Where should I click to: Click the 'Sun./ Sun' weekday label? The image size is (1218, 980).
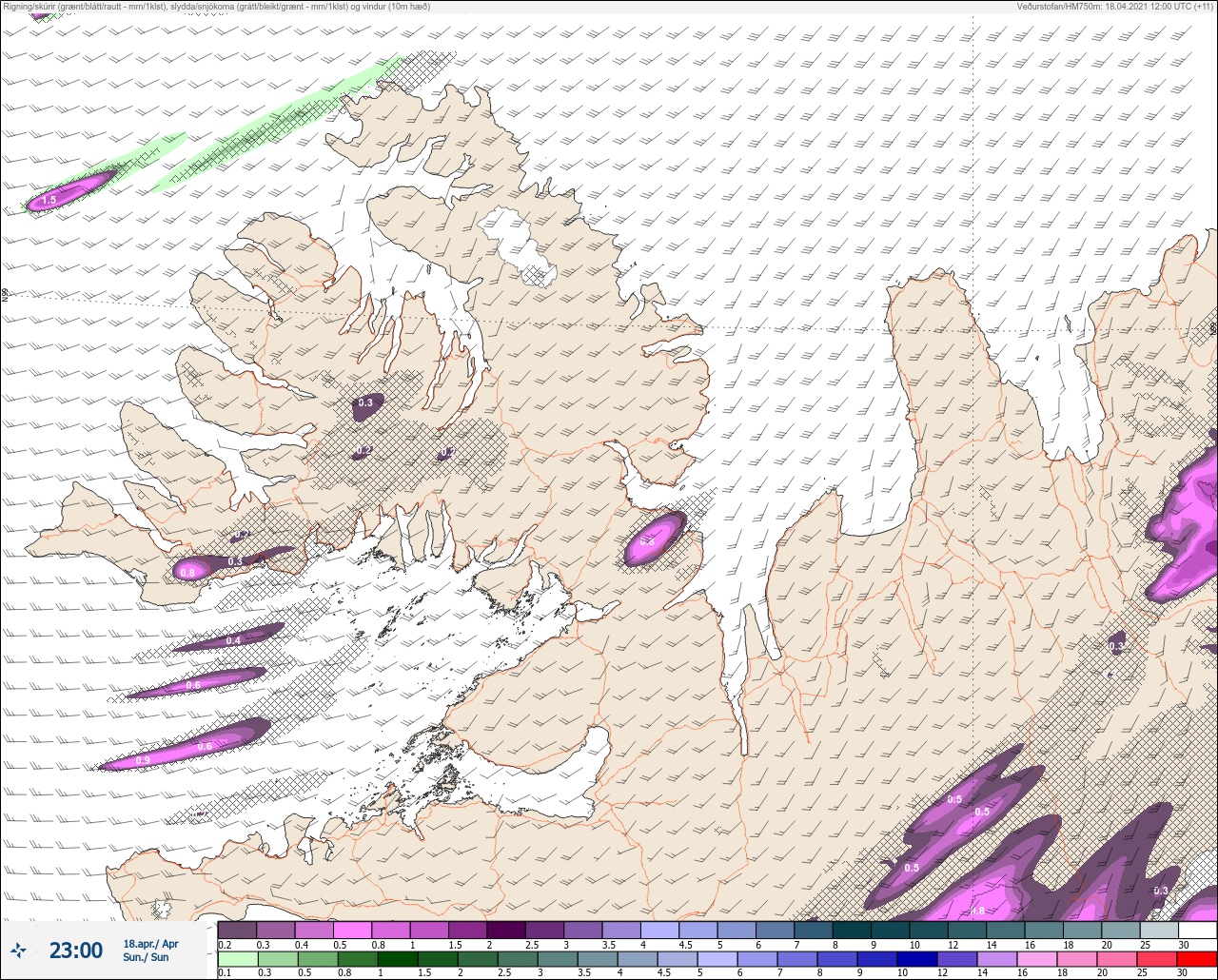[146, 957]
